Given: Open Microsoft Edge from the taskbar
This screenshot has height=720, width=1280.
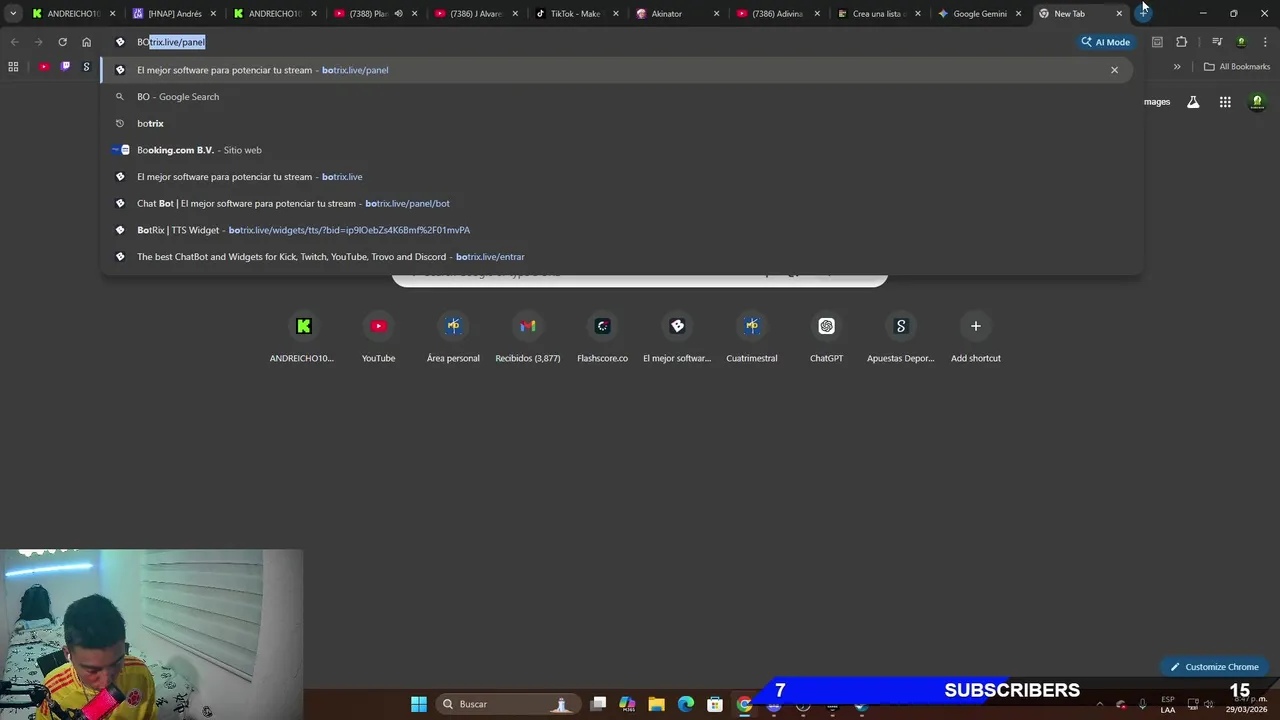Looking at the screenshot, I should (x=686, y=704).
